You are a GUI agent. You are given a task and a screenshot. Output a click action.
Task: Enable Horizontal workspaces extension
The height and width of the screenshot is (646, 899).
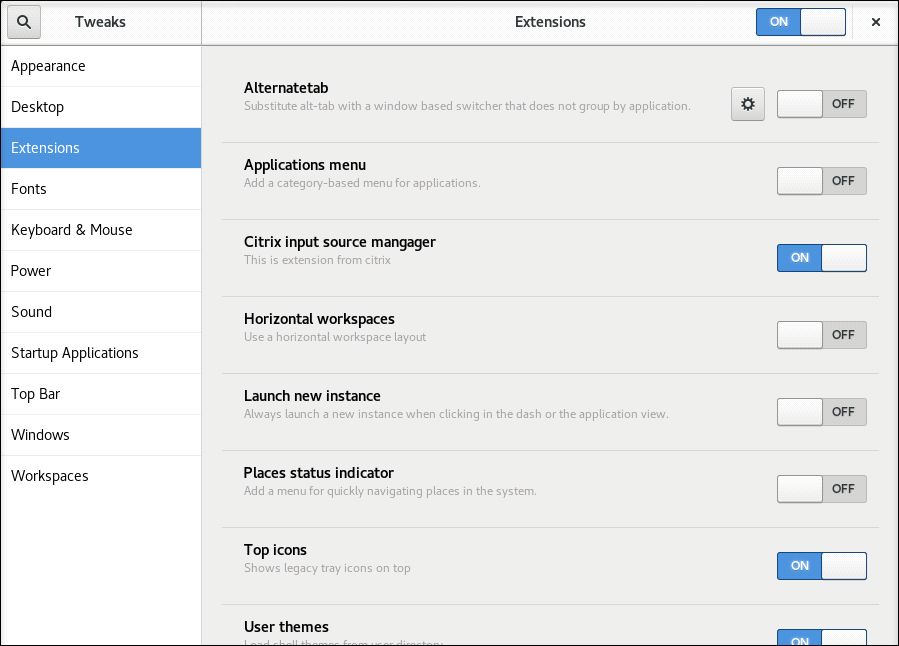821,335
